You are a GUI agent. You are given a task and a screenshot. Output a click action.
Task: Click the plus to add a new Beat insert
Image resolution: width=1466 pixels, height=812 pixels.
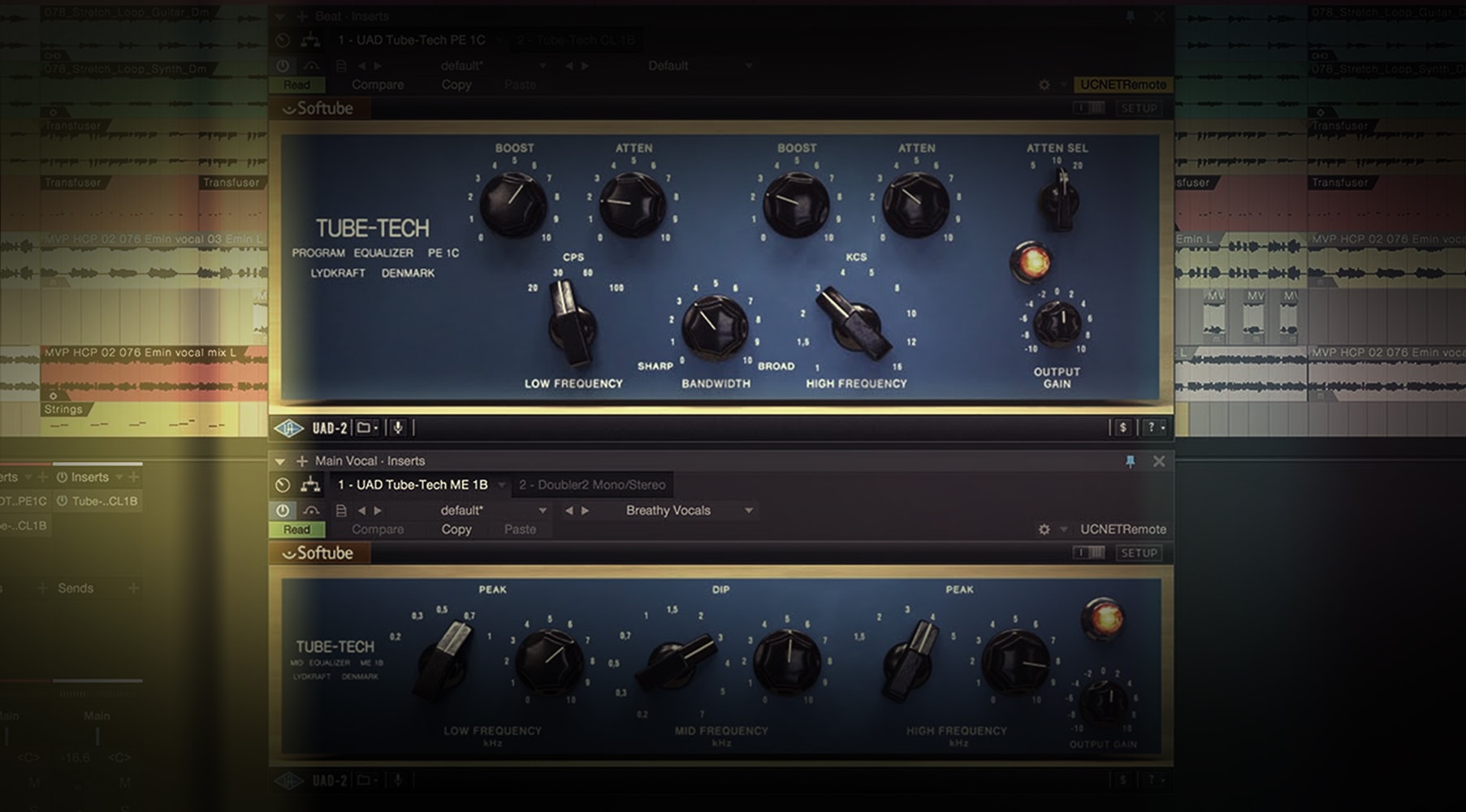[301, 15]
